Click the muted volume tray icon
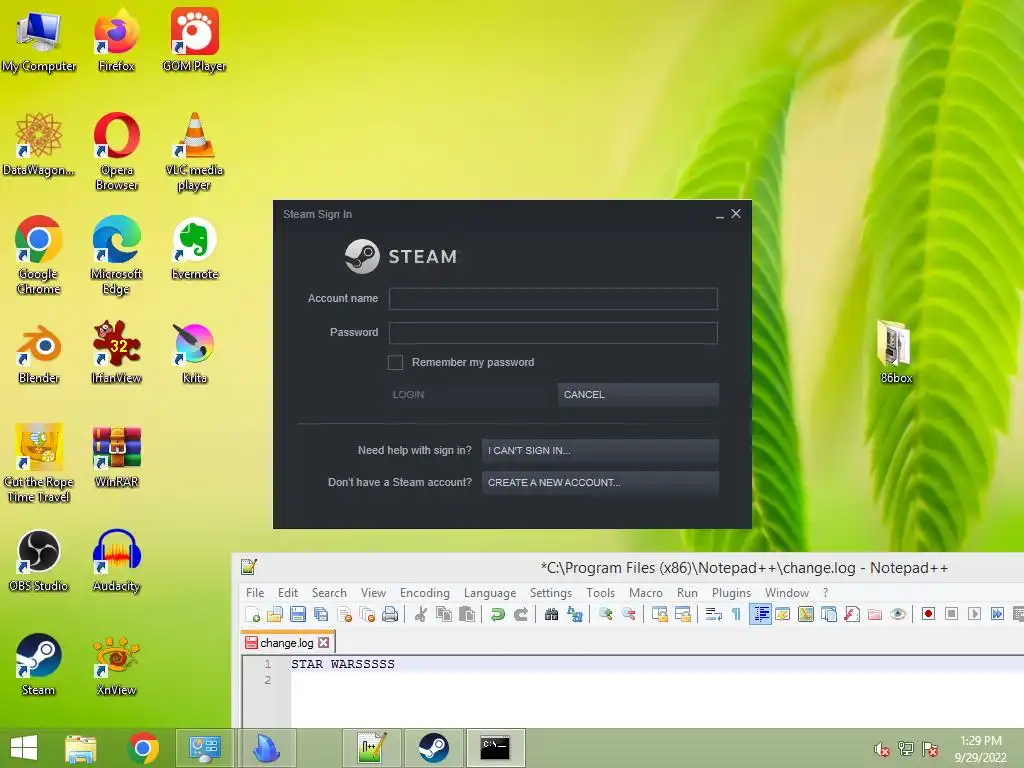The width and height of the screenshot is (1024, 768). [882, 749]
